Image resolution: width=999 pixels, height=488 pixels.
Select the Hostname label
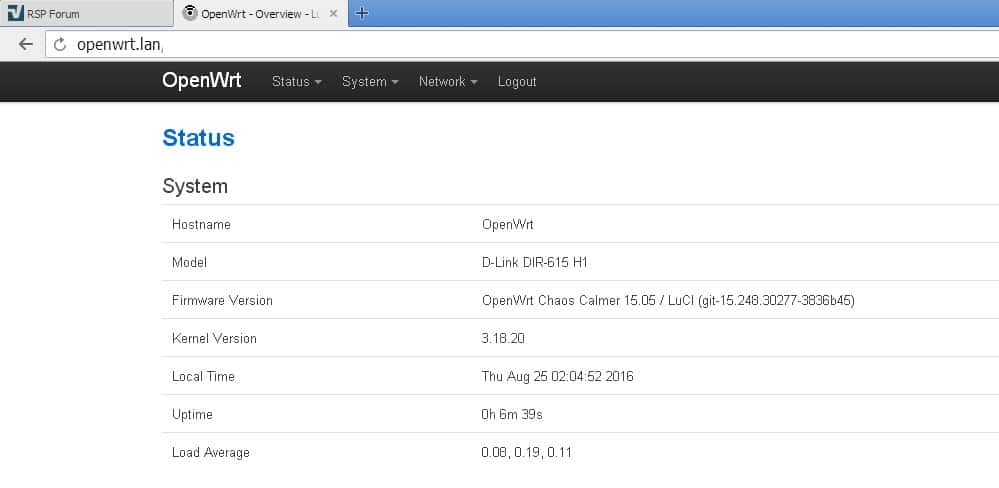201,224
